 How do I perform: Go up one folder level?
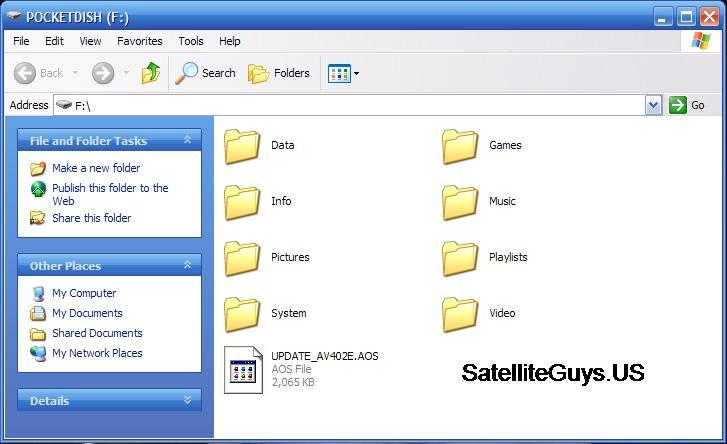click(151, 73)
